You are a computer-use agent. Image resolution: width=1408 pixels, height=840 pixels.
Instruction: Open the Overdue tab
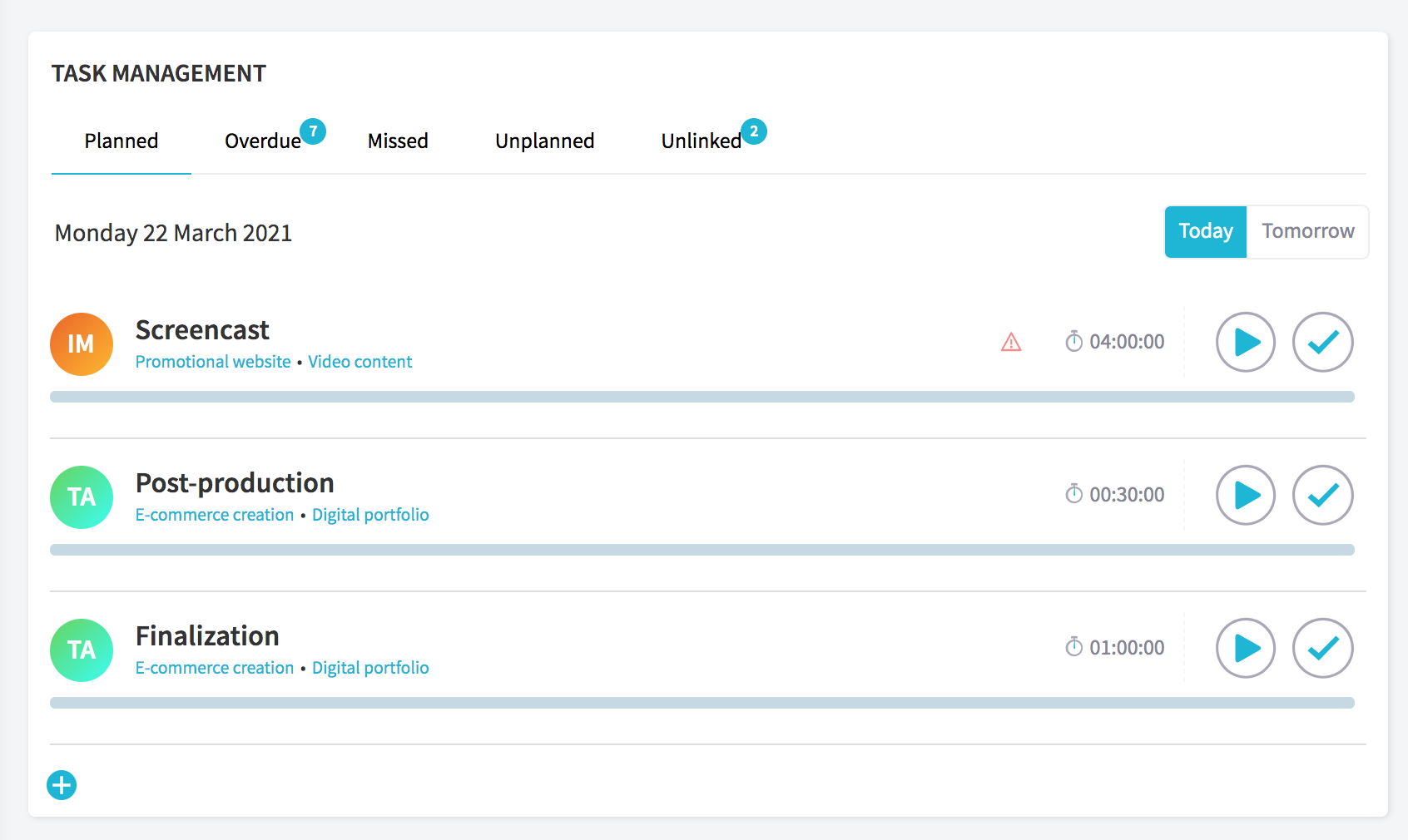[x=263, y=141]
